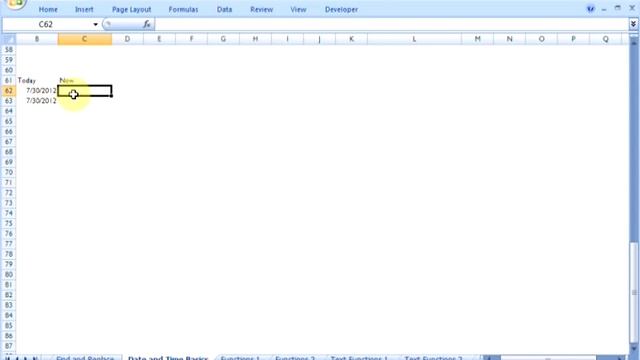
Task: Select column M header
Action: 478,39
